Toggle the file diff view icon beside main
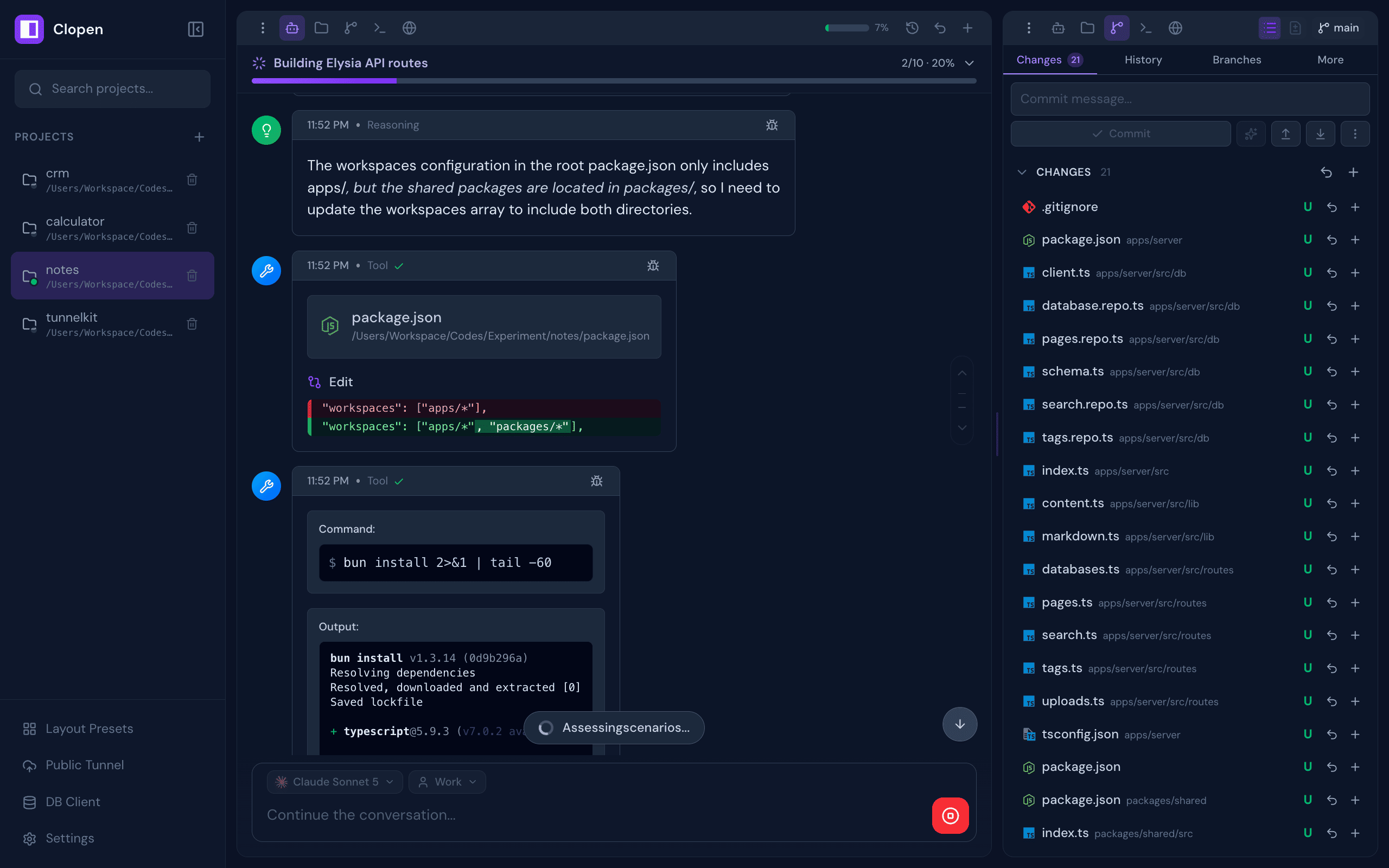The image size is (1389, 868). (1296, 28)
